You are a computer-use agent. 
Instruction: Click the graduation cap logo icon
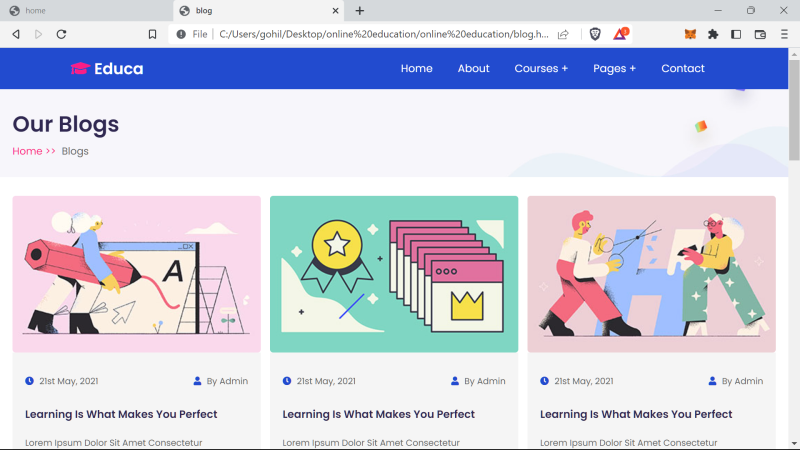[80, 68]
